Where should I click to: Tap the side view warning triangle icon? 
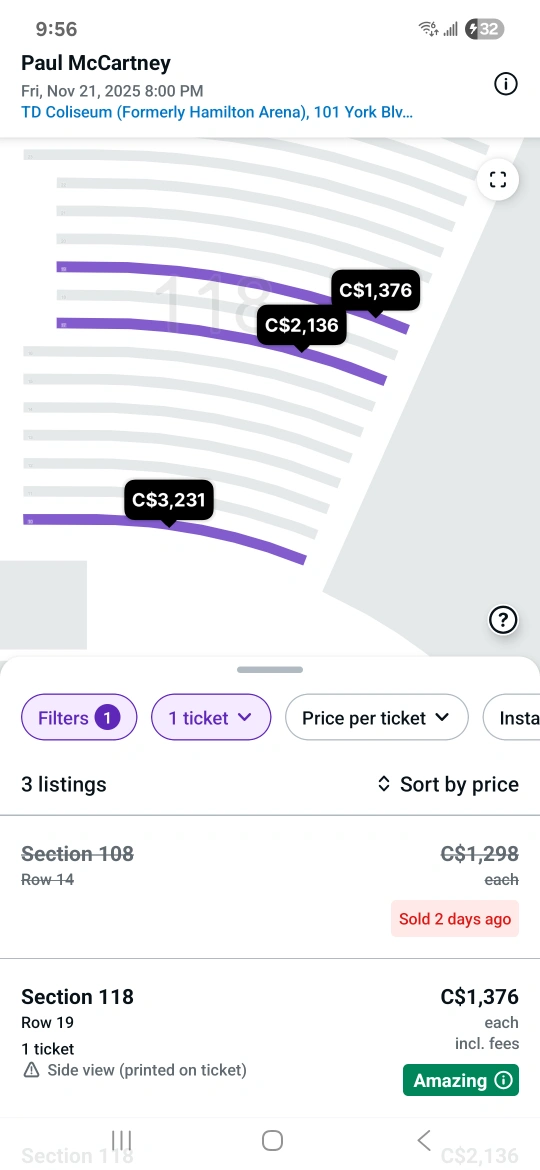click(x=31, y=1070)
